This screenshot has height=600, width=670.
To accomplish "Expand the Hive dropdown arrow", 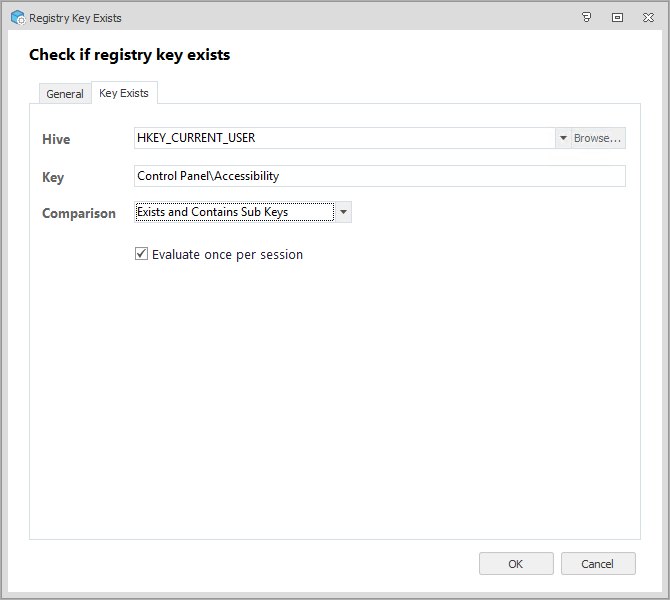I will pos(563,138).
